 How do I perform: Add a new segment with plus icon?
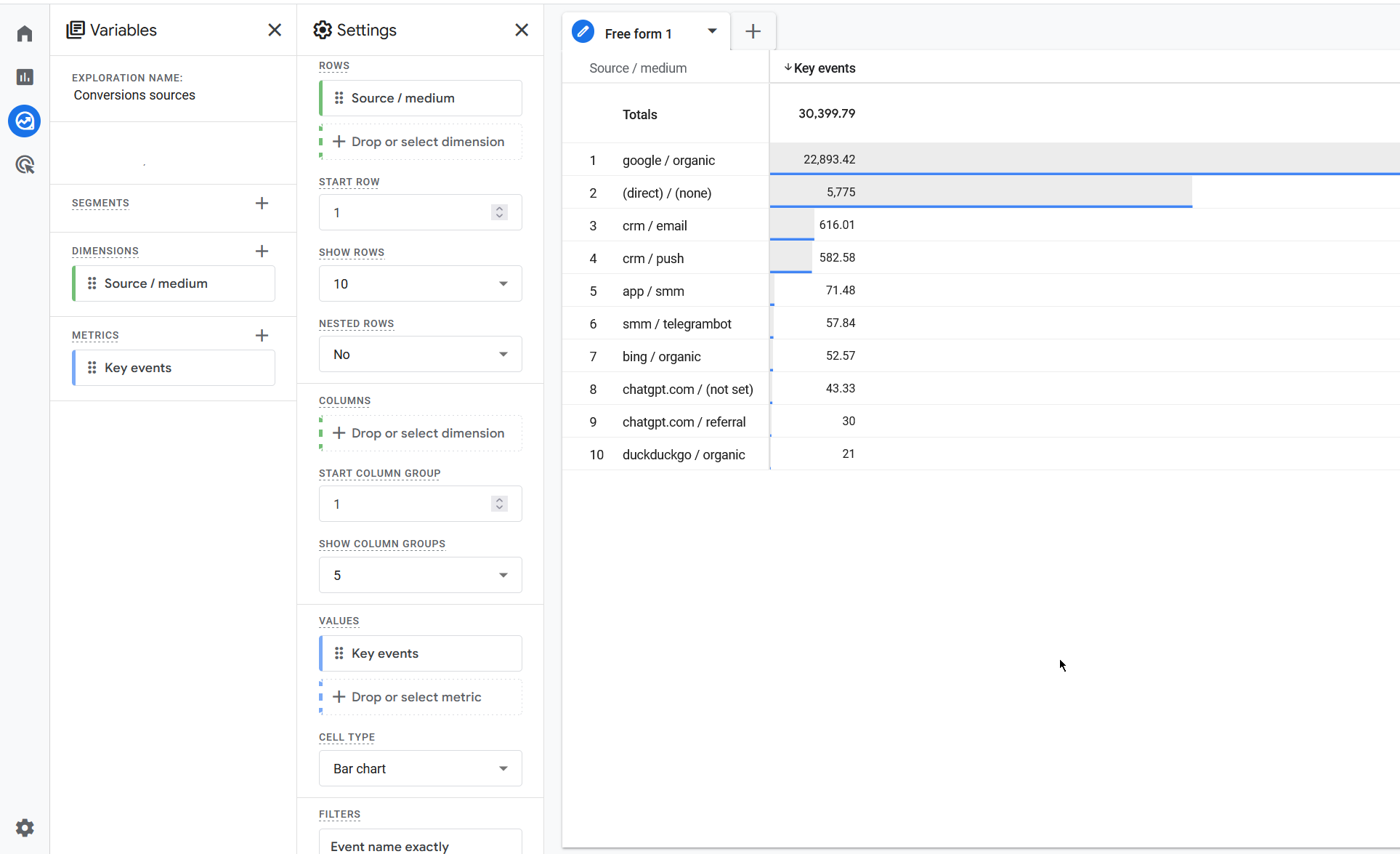point(262,204)
